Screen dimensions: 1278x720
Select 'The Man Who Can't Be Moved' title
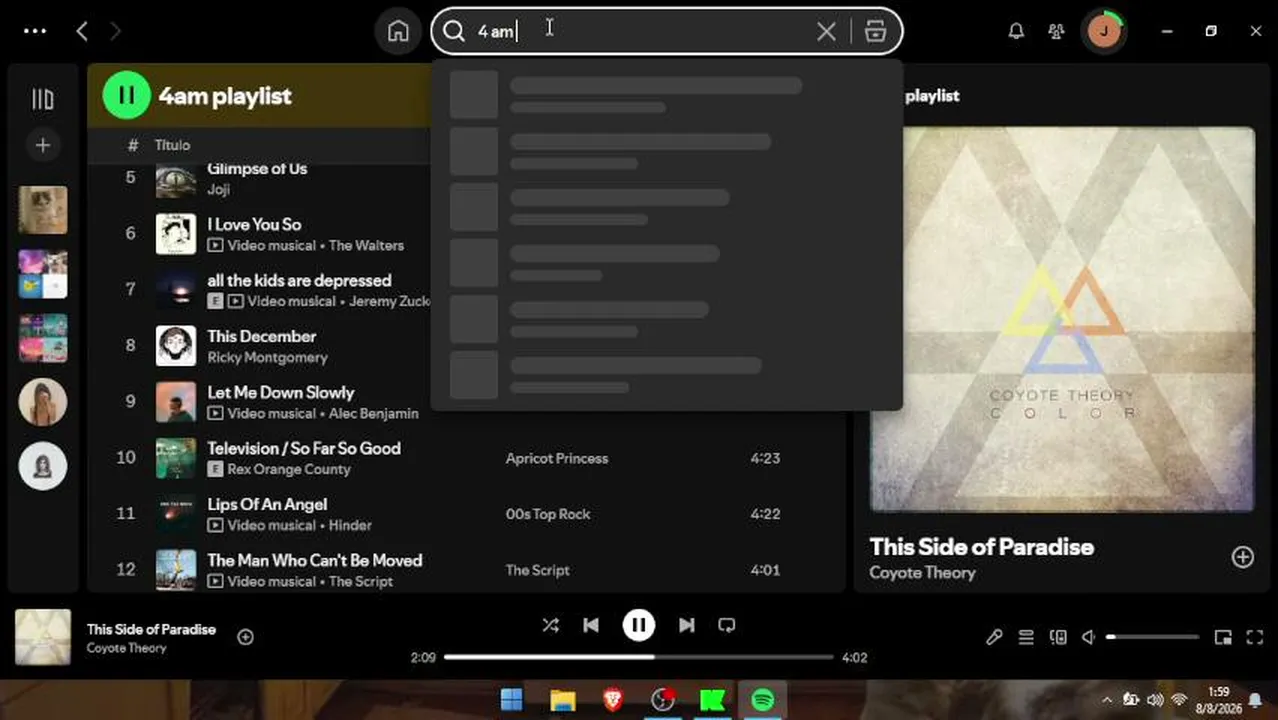[x=314, y=561]
